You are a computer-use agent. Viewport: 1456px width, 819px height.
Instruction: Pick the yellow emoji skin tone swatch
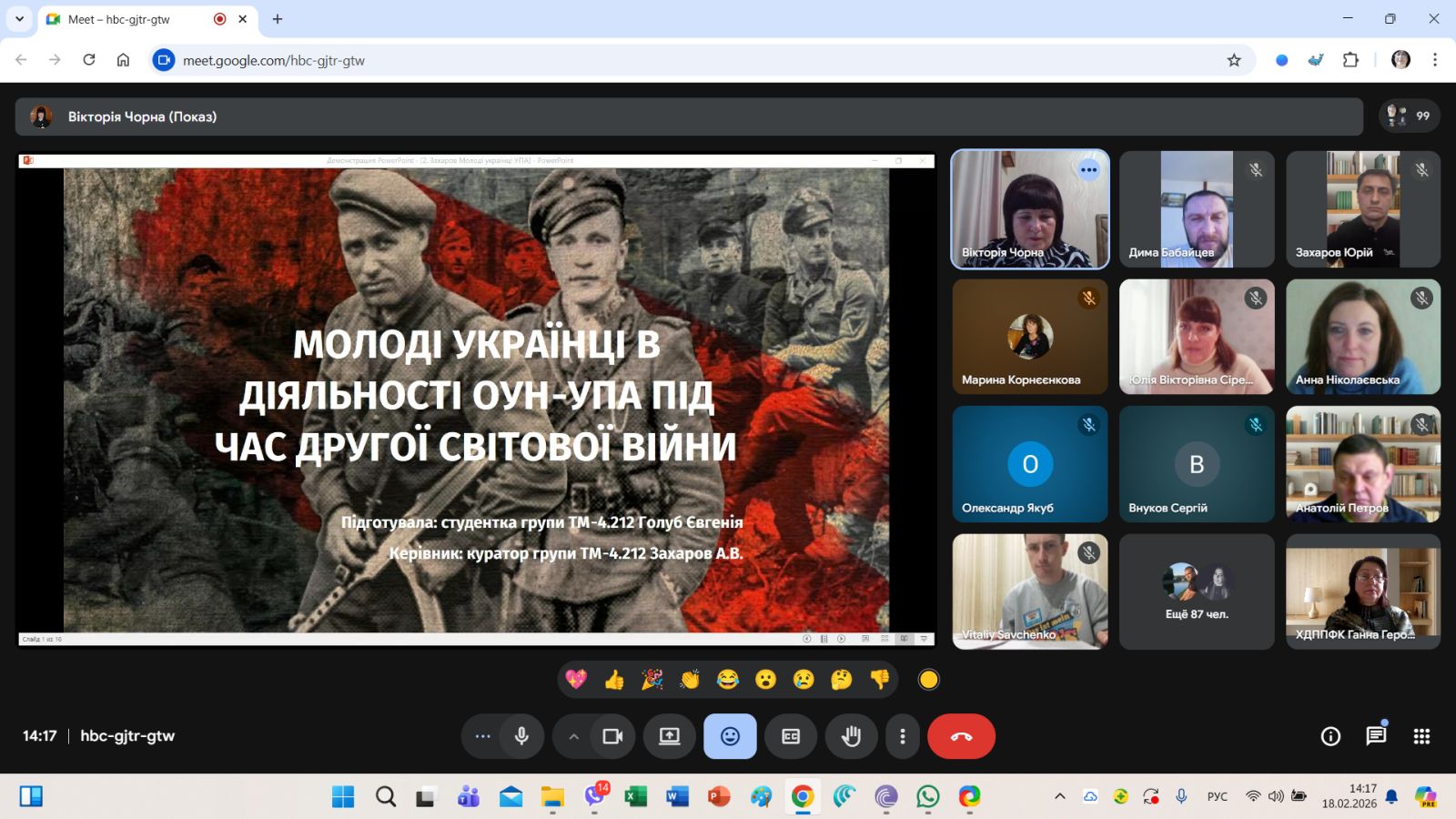pyautogui.click(x=928, y=680)
